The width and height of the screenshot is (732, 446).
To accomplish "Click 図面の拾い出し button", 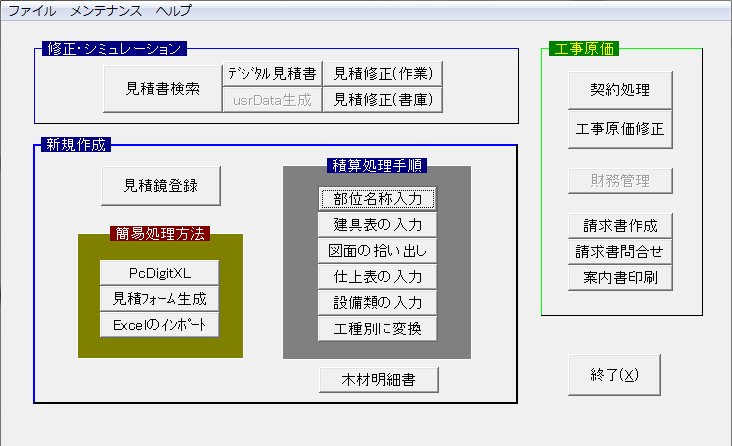I will coord(377,251).
